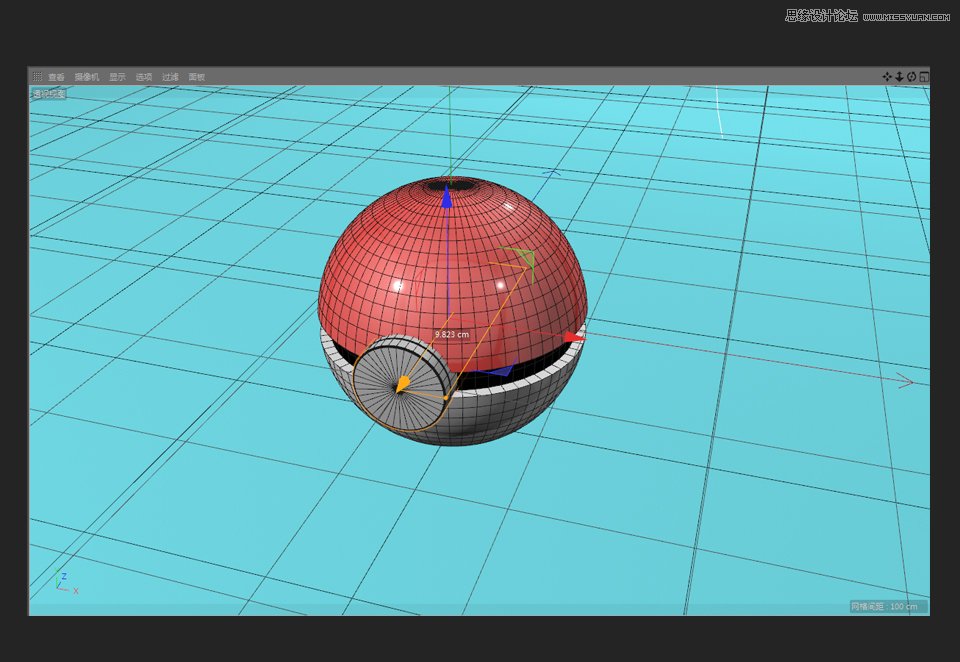This screenshot has height=662, width=960.
Task: Open the 选项 options menu
Action: (146, 75)
